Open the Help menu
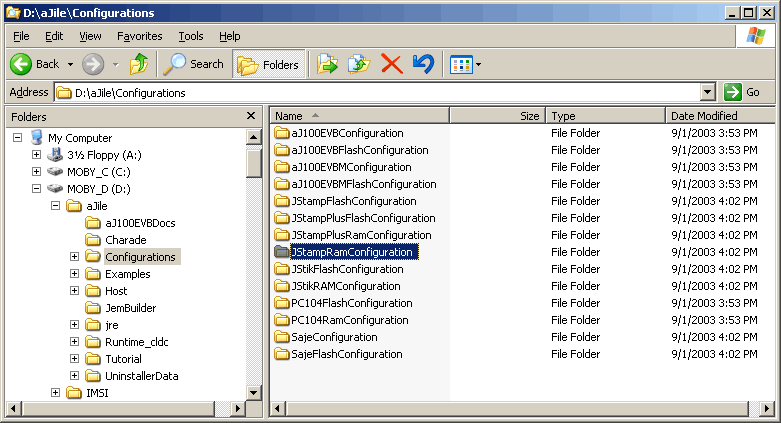The width and height of the screenshot is (781, 423). click(x=230, y=36)
